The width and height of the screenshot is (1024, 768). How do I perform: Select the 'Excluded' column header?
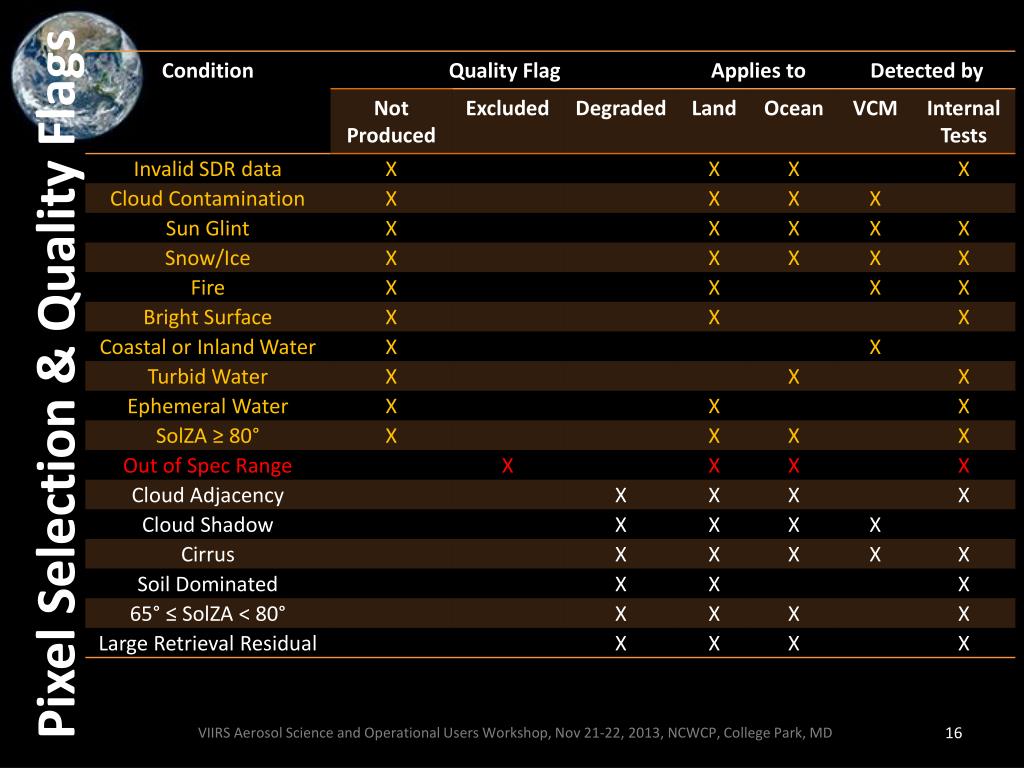coord(507,108)
